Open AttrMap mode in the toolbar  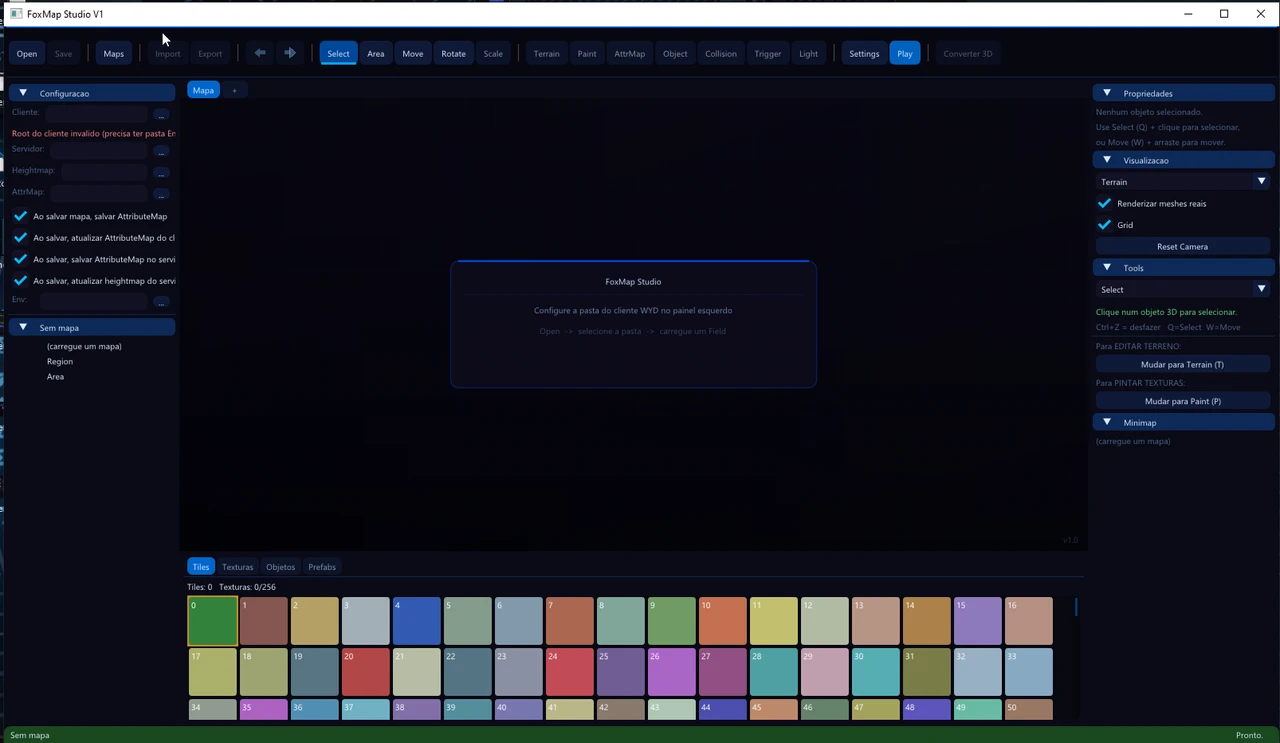(630, 53)
